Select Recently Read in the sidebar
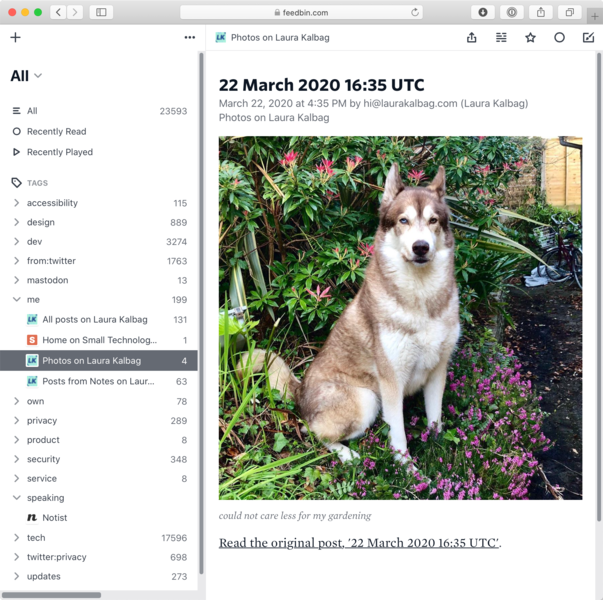Screen dimensions: 603x600 (56, 131)
